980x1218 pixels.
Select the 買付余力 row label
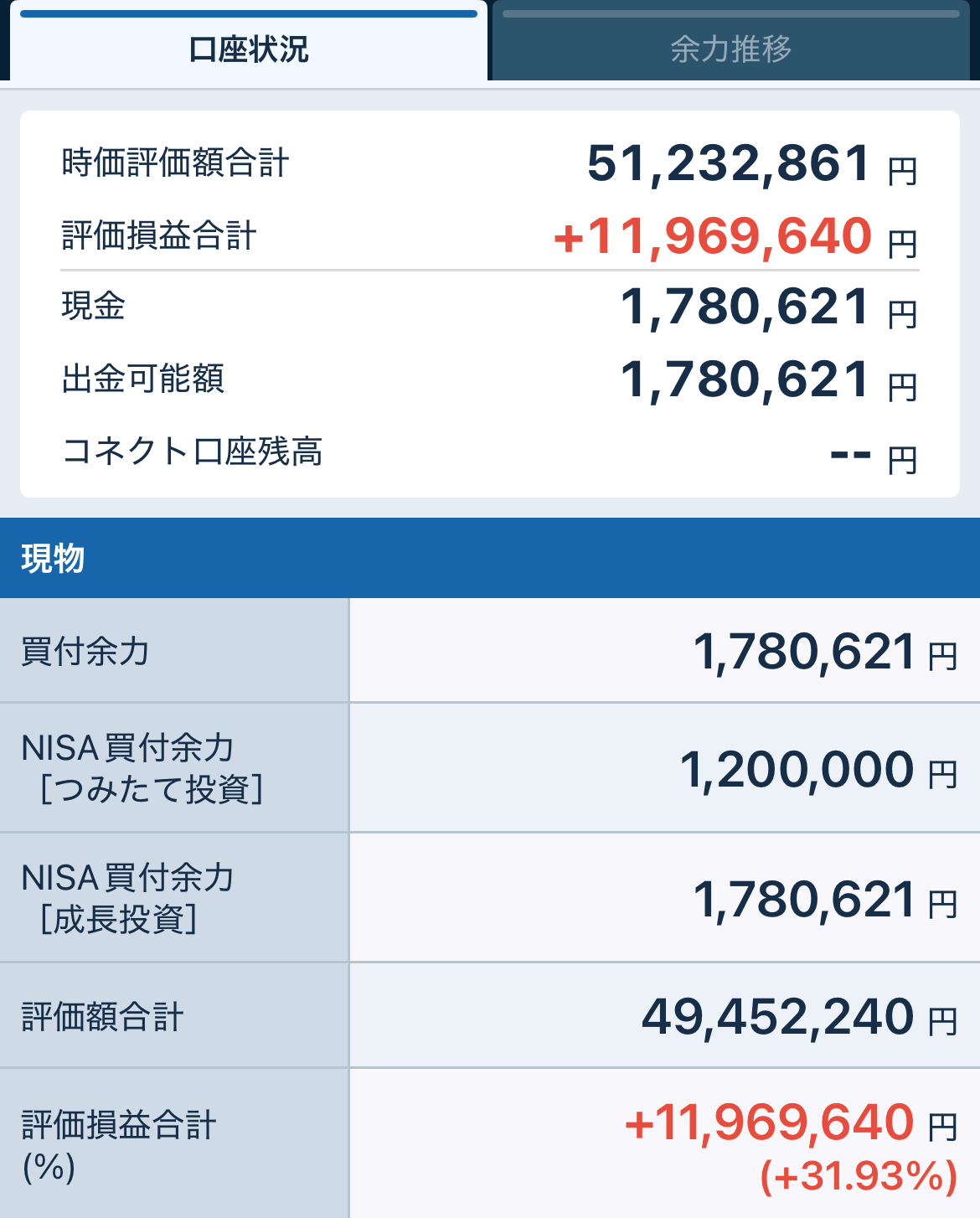point(85,651)
